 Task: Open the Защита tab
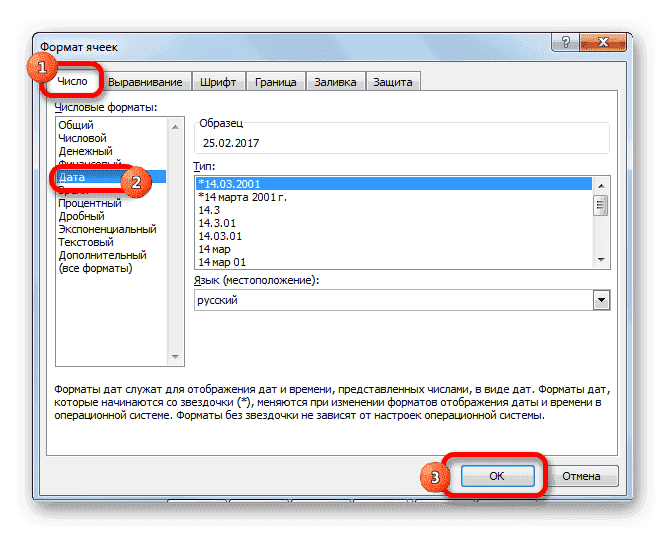[x=393, y=82]
